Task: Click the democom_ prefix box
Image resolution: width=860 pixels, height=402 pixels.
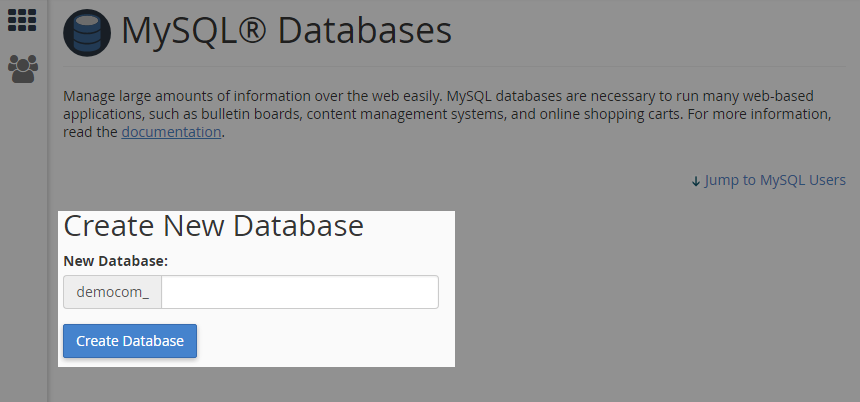Action: click(x=112, y=292)
